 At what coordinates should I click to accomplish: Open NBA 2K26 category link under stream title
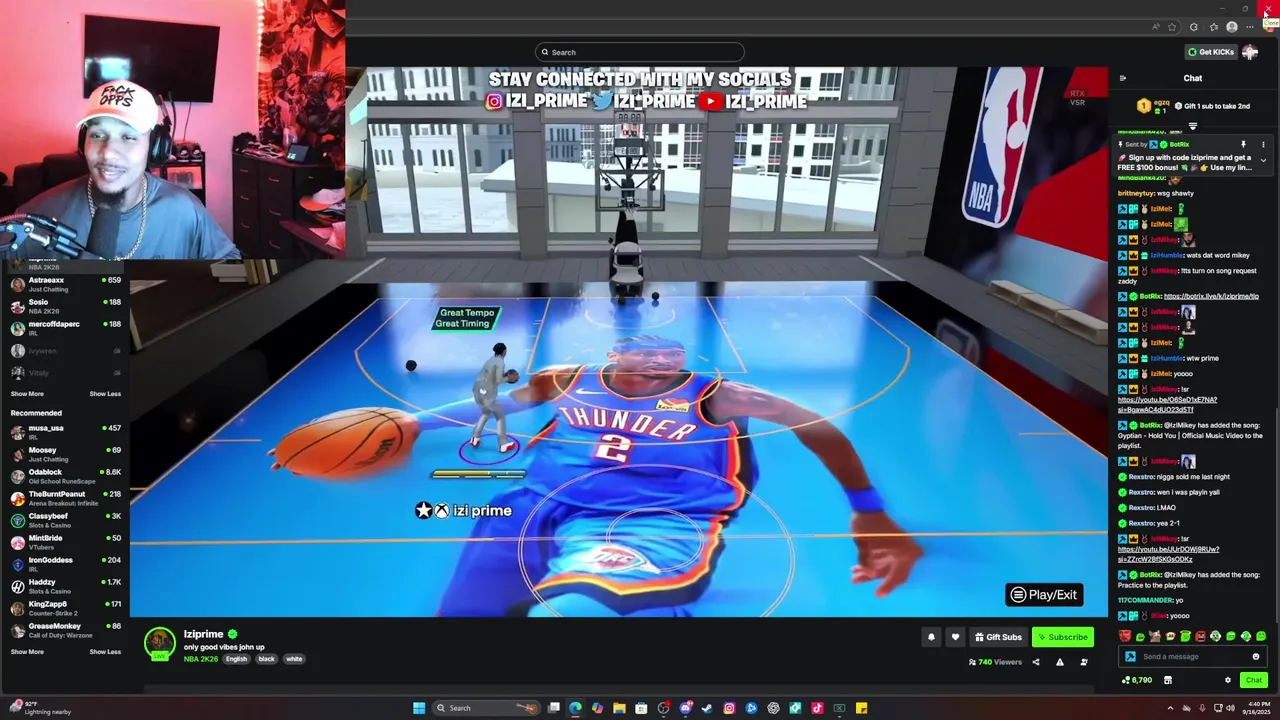201,659
